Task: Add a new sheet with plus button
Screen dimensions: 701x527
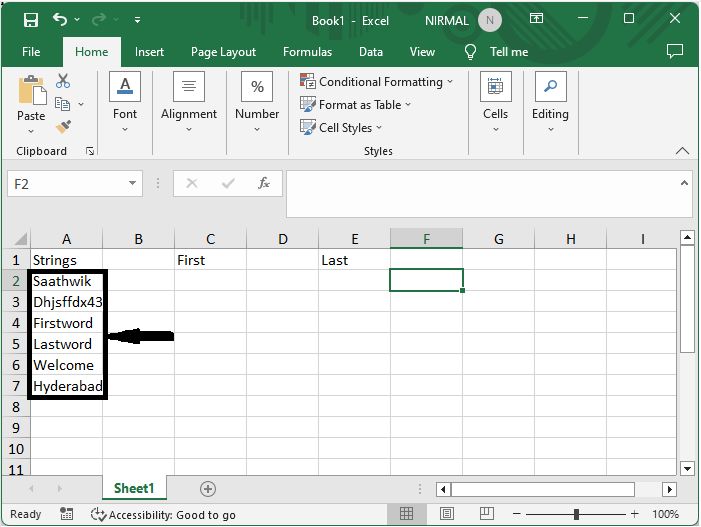Action: coord(208,489)
